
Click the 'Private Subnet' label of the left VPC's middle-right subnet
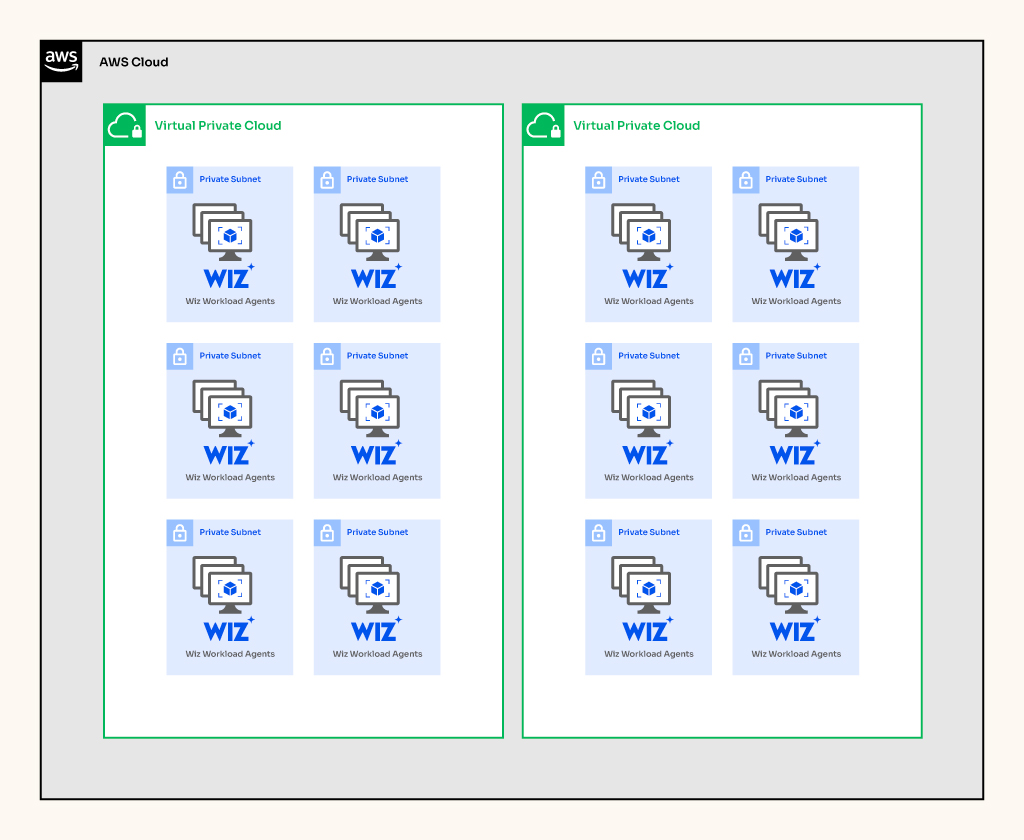coord(377,355)
